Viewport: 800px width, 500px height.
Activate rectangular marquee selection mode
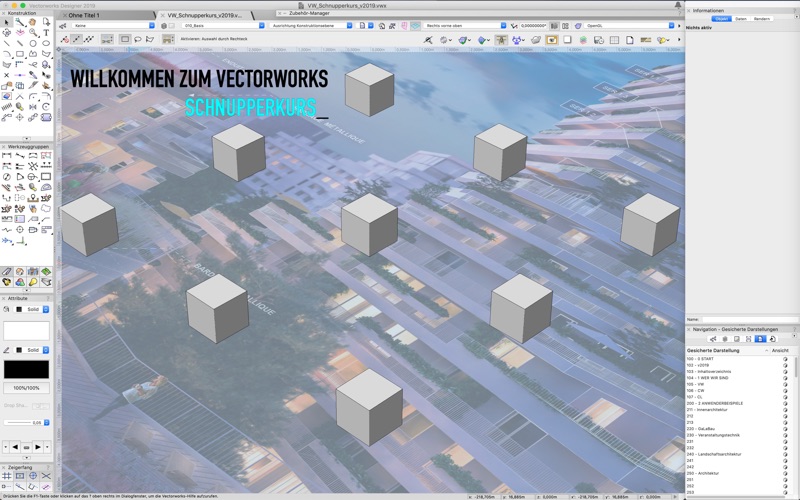pos(125,39)
